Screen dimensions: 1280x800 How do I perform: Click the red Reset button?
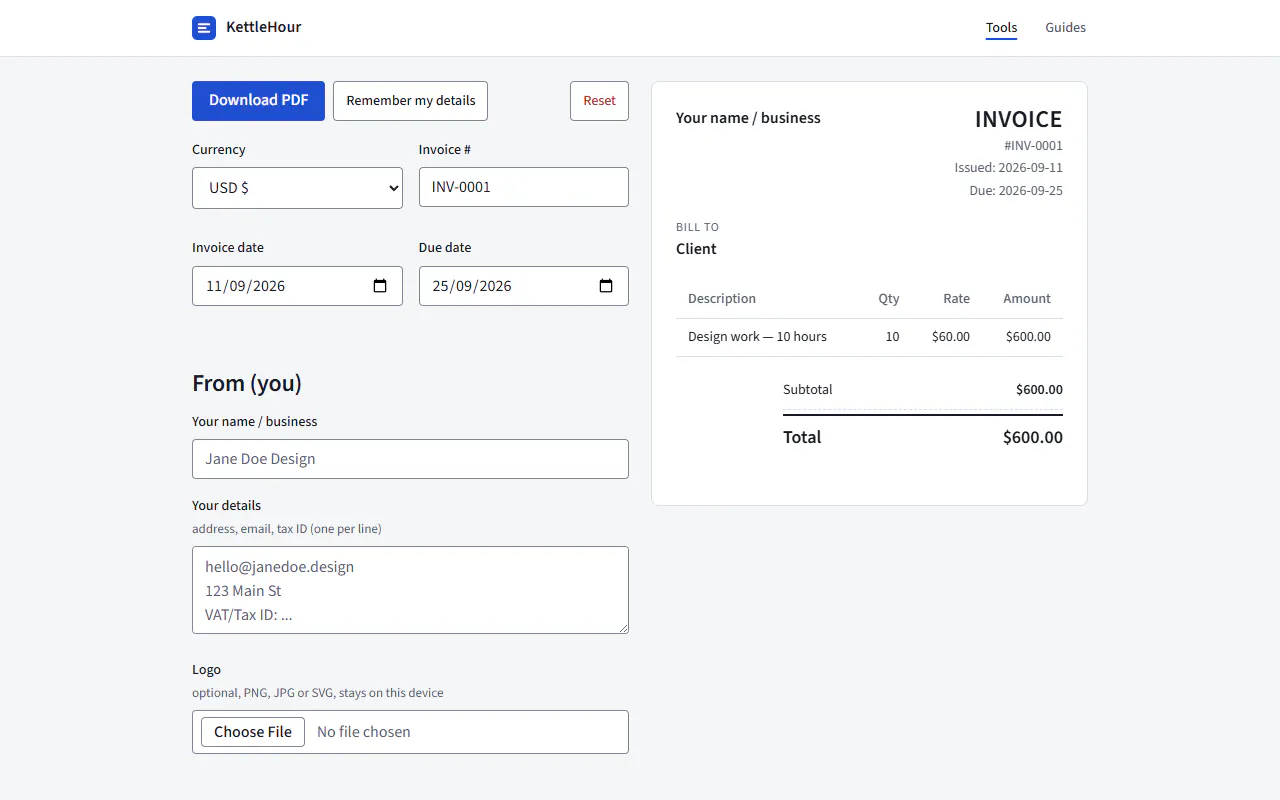point(599,101)
